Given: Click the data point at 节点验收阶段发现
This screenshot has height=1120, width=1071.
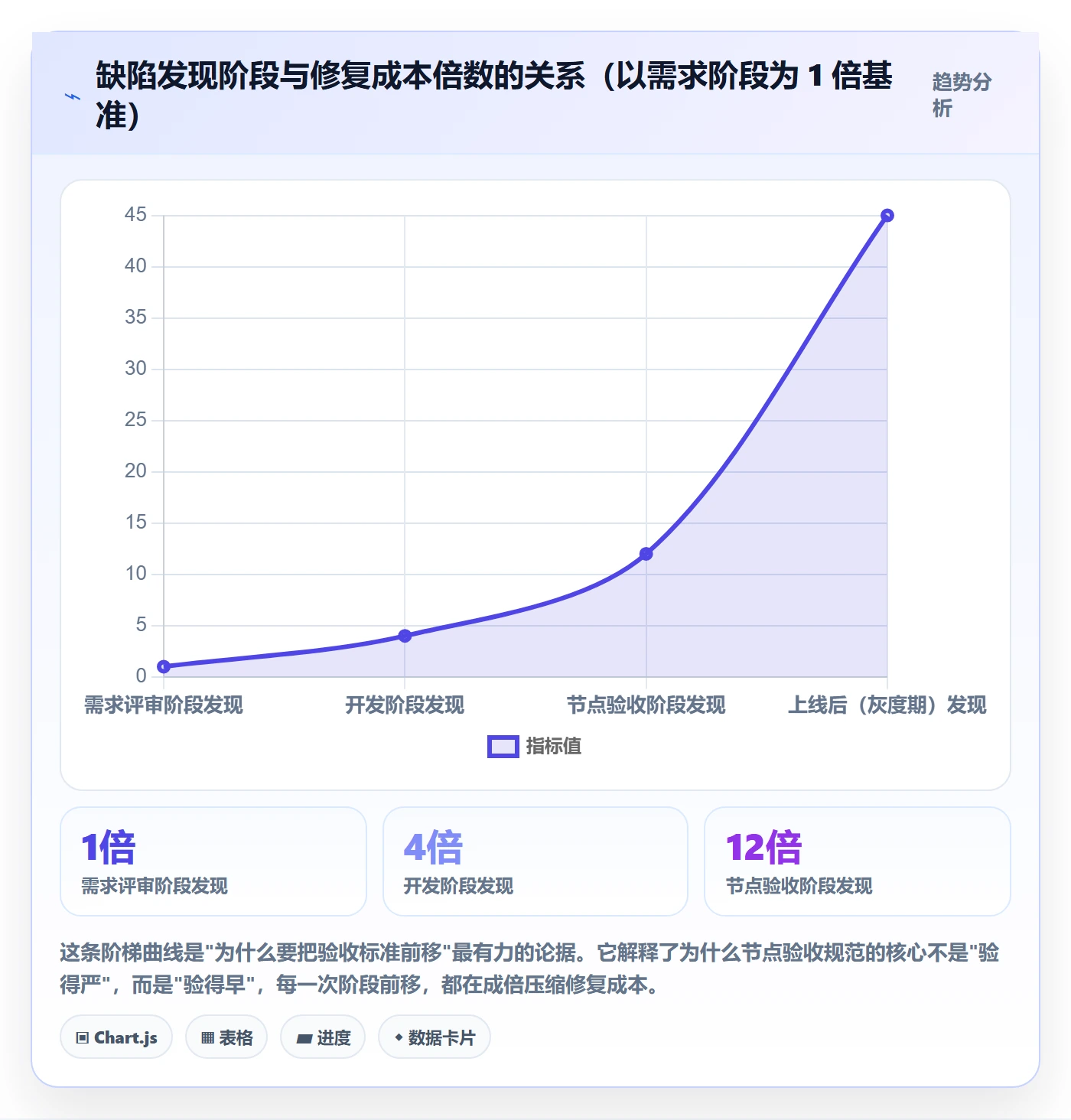Looking at the screenshot, I should pyautogui.click(x=646, y=554).
